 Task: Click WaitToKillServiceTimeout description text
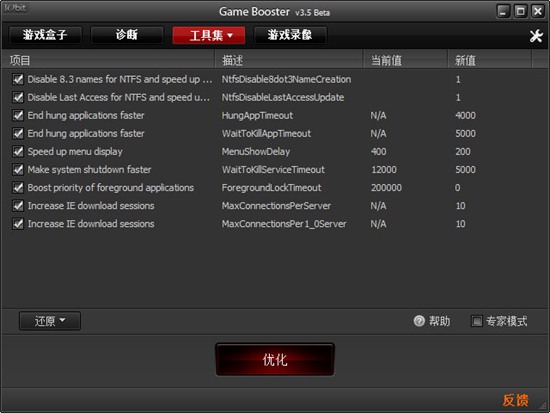tap(273, 169)
